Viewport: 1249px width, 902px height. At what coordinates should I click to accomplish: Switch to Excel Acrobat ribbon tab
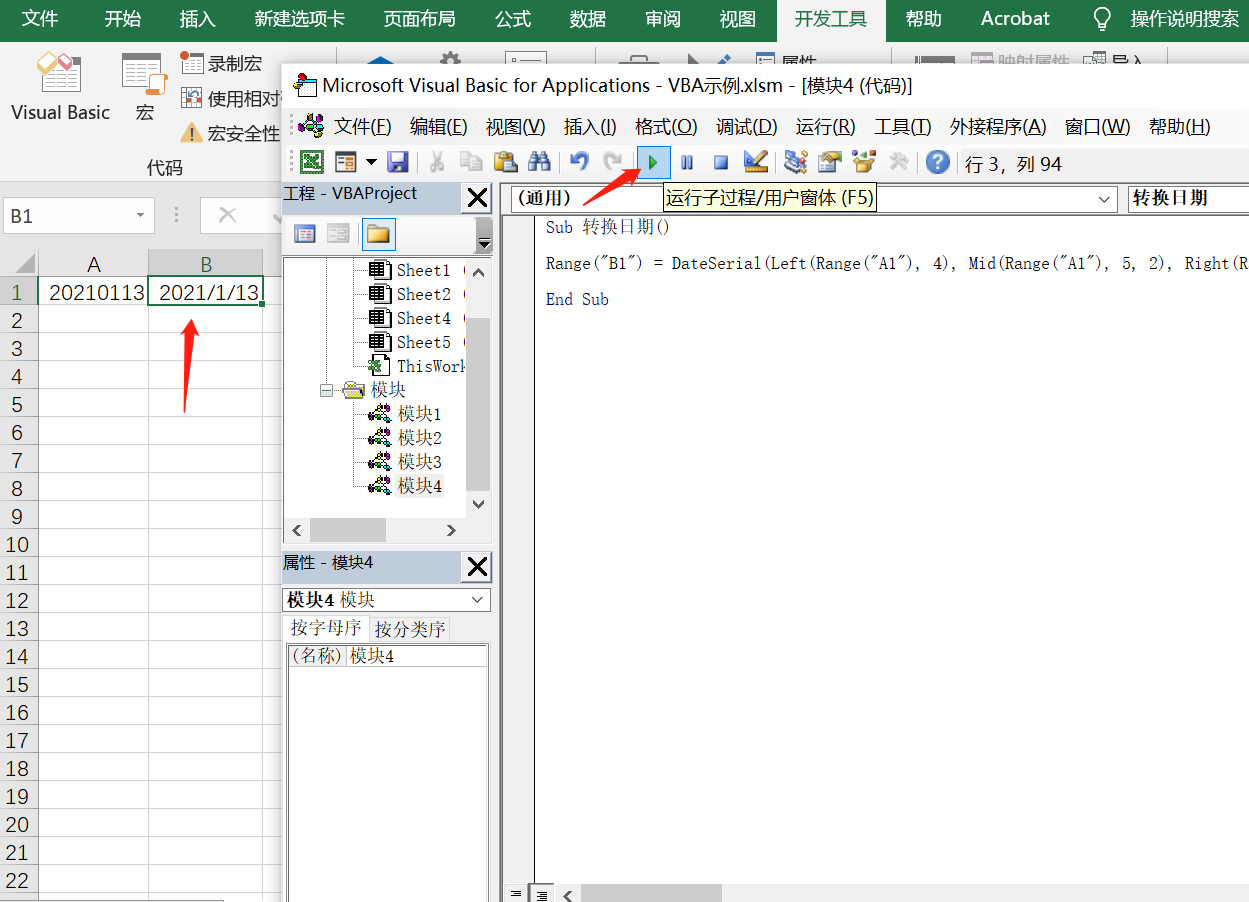(1015, 19)
